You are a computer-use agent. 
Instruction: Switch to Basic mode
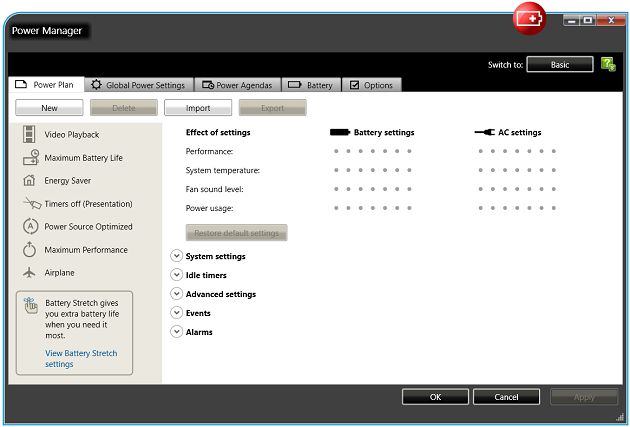(560, 64)
